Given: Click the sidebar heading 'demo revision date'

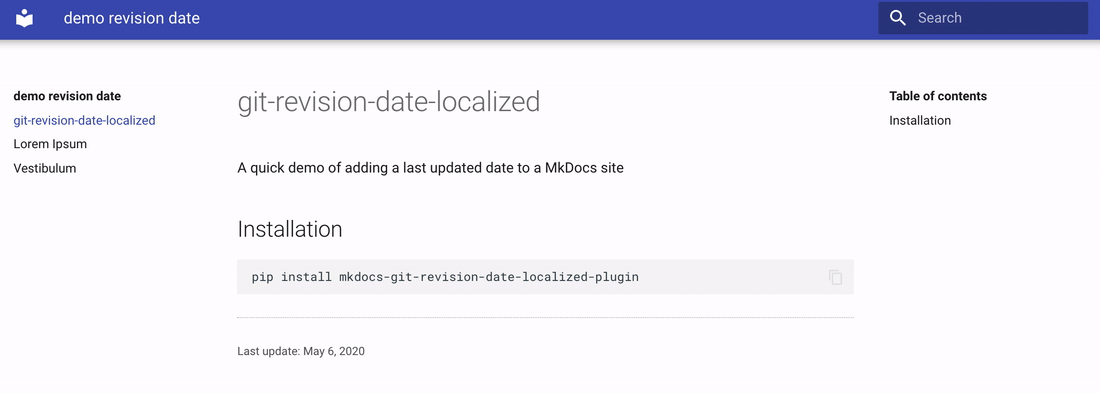Looking at the screenshot, I should (x=67, y=96).
